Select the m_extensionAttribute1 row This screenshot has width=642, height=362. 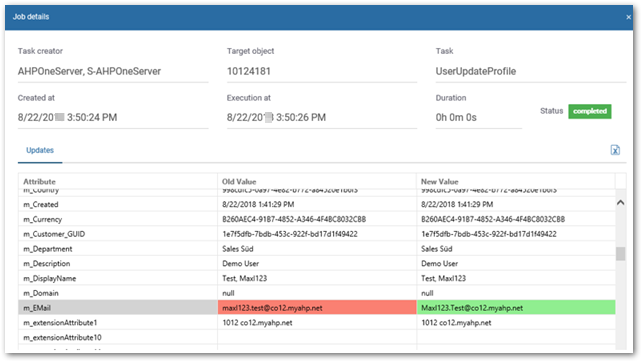[316, 322]
